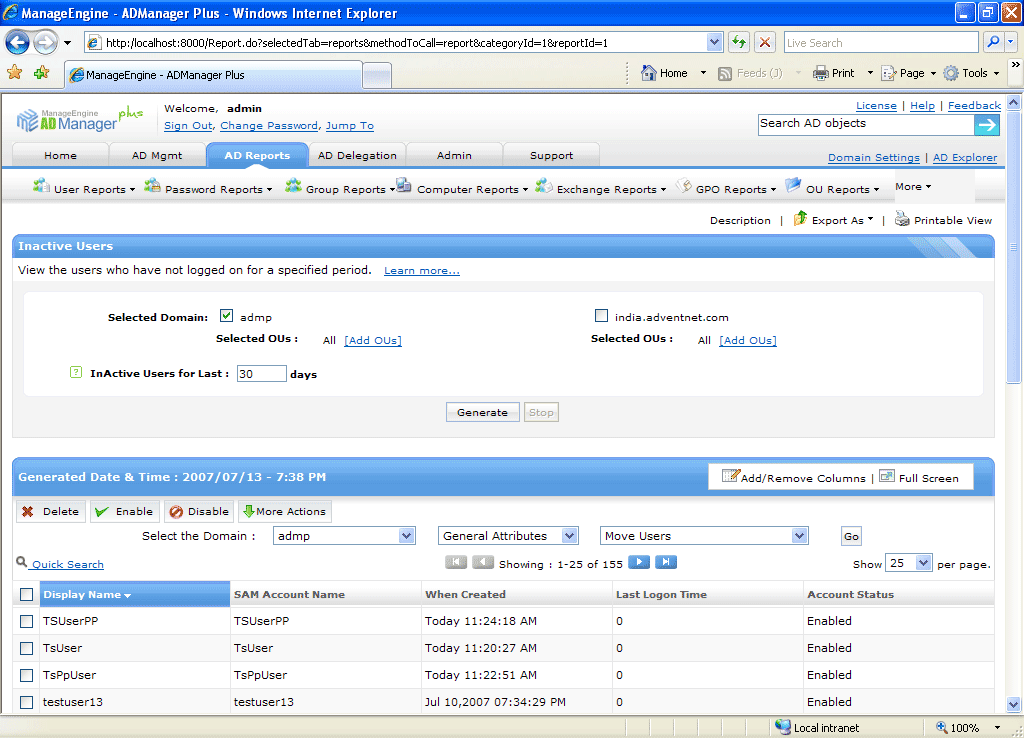Open the General Attributes dropdown
This screenshot has width=1024, height=738.
click(508, 536)
